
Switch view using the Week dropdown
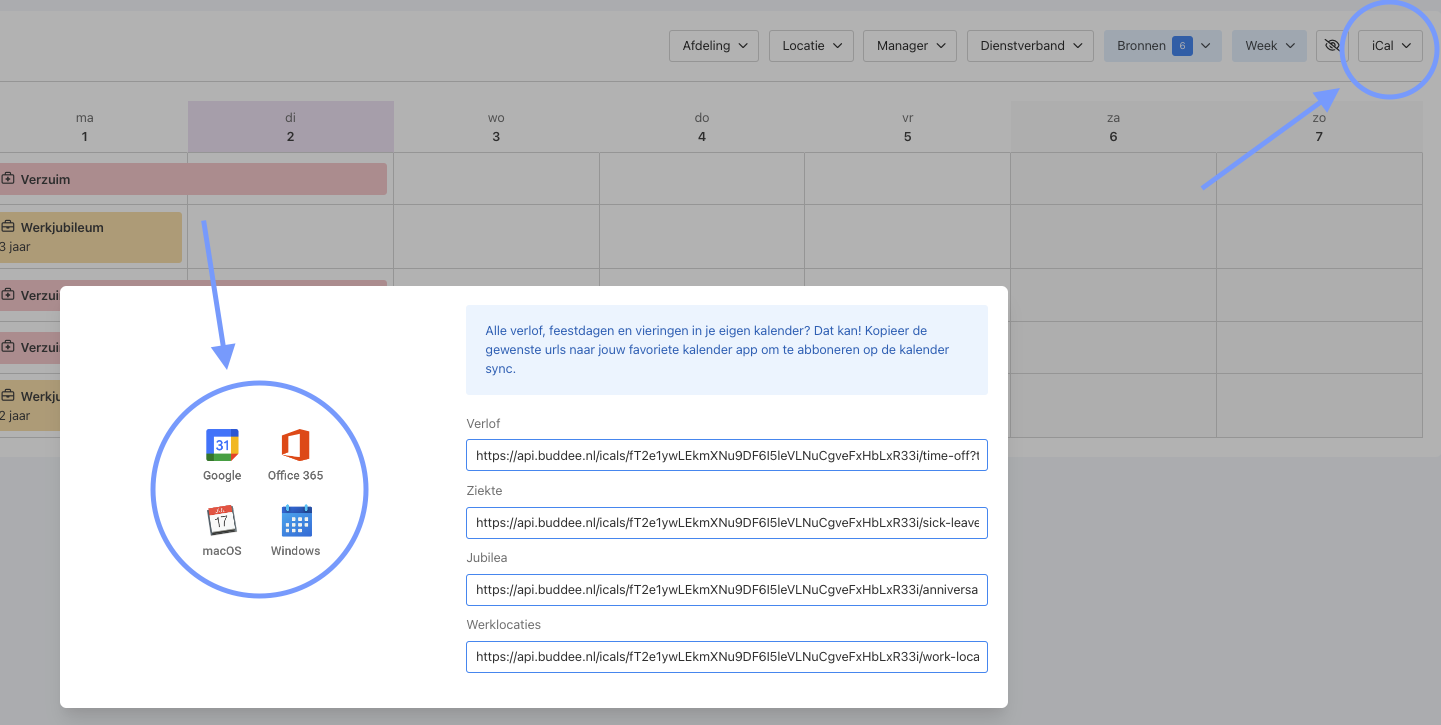tap(1269, 46)
